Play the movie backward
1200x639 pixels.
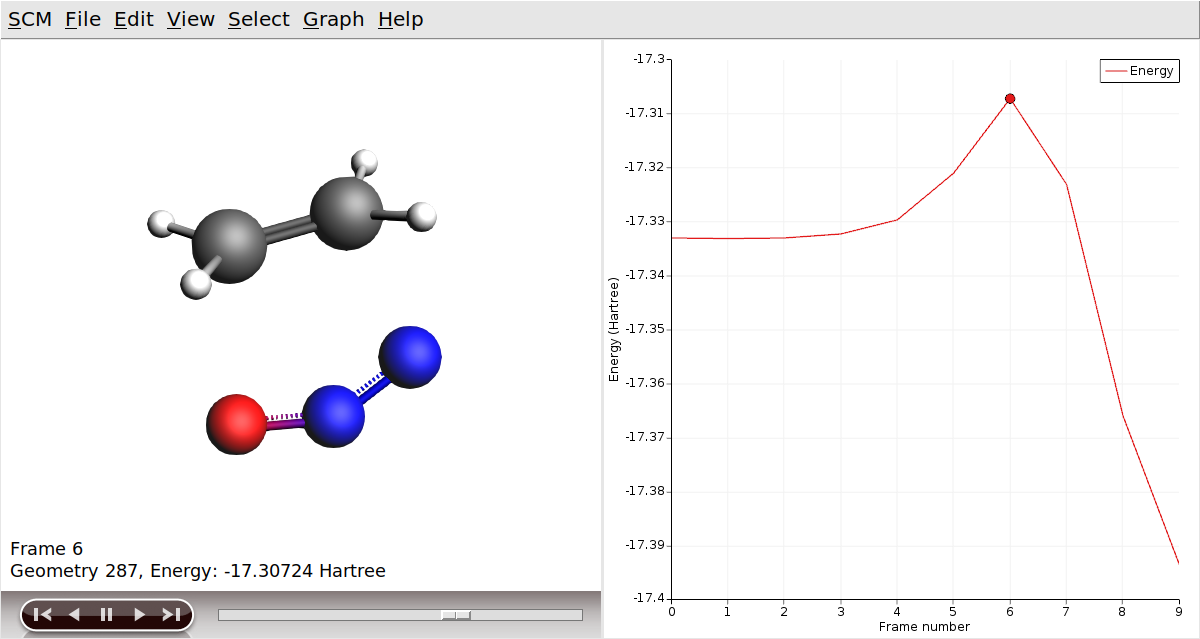[74, 615]
